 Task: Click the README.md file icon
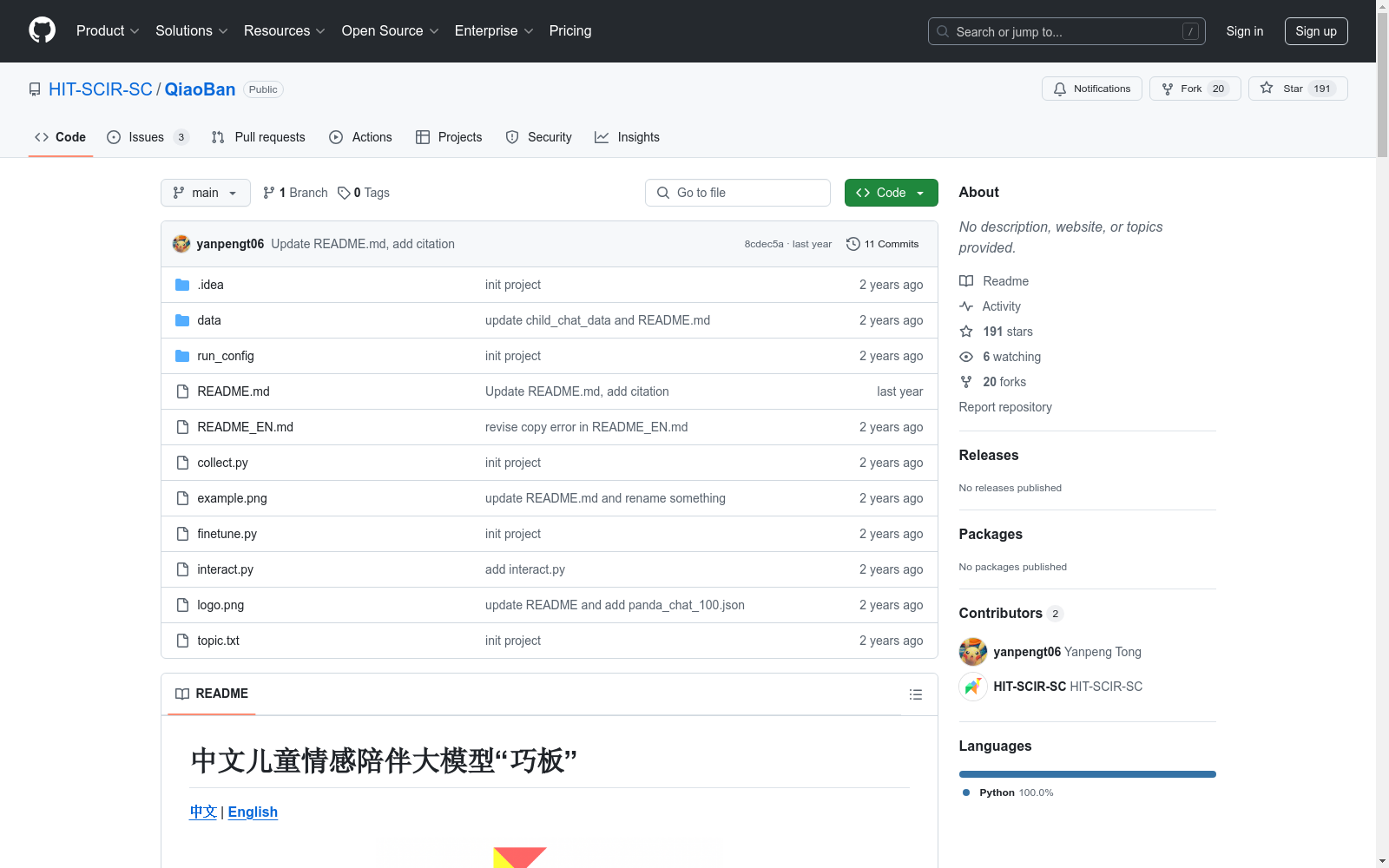pos(182,391)
